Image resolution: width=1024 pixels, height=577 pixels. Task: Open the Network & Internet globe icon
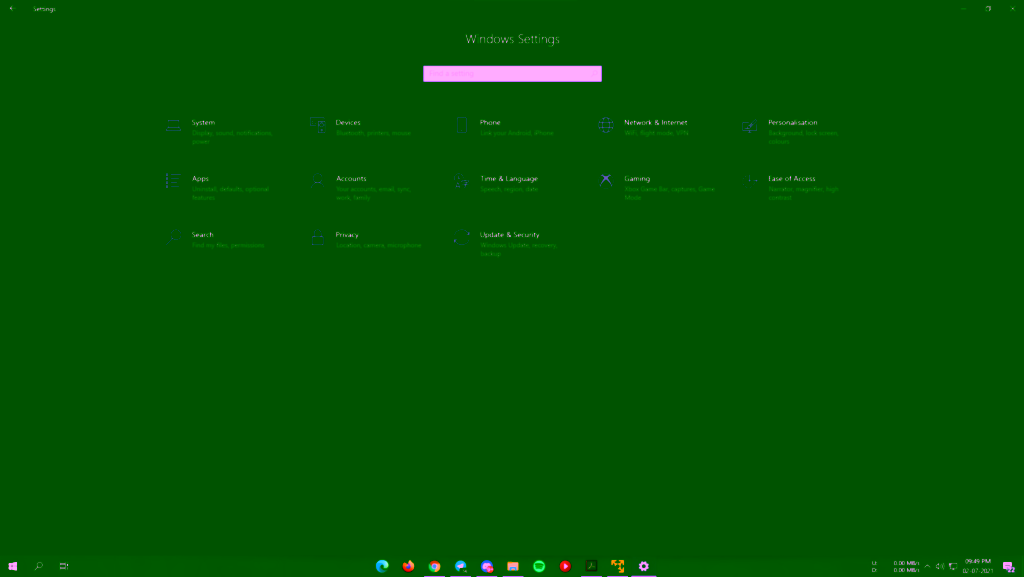click(x=606, y=126)
